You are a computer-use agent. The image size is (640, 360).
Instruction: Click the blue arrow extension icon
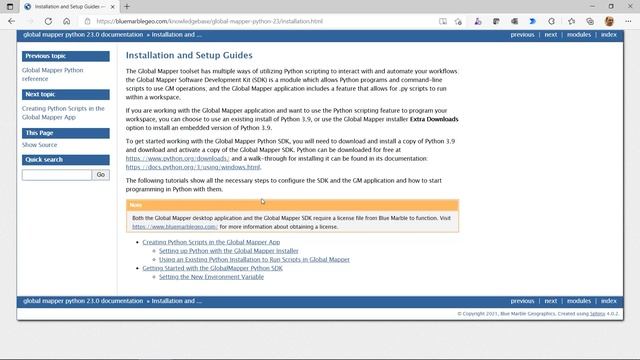533,21
